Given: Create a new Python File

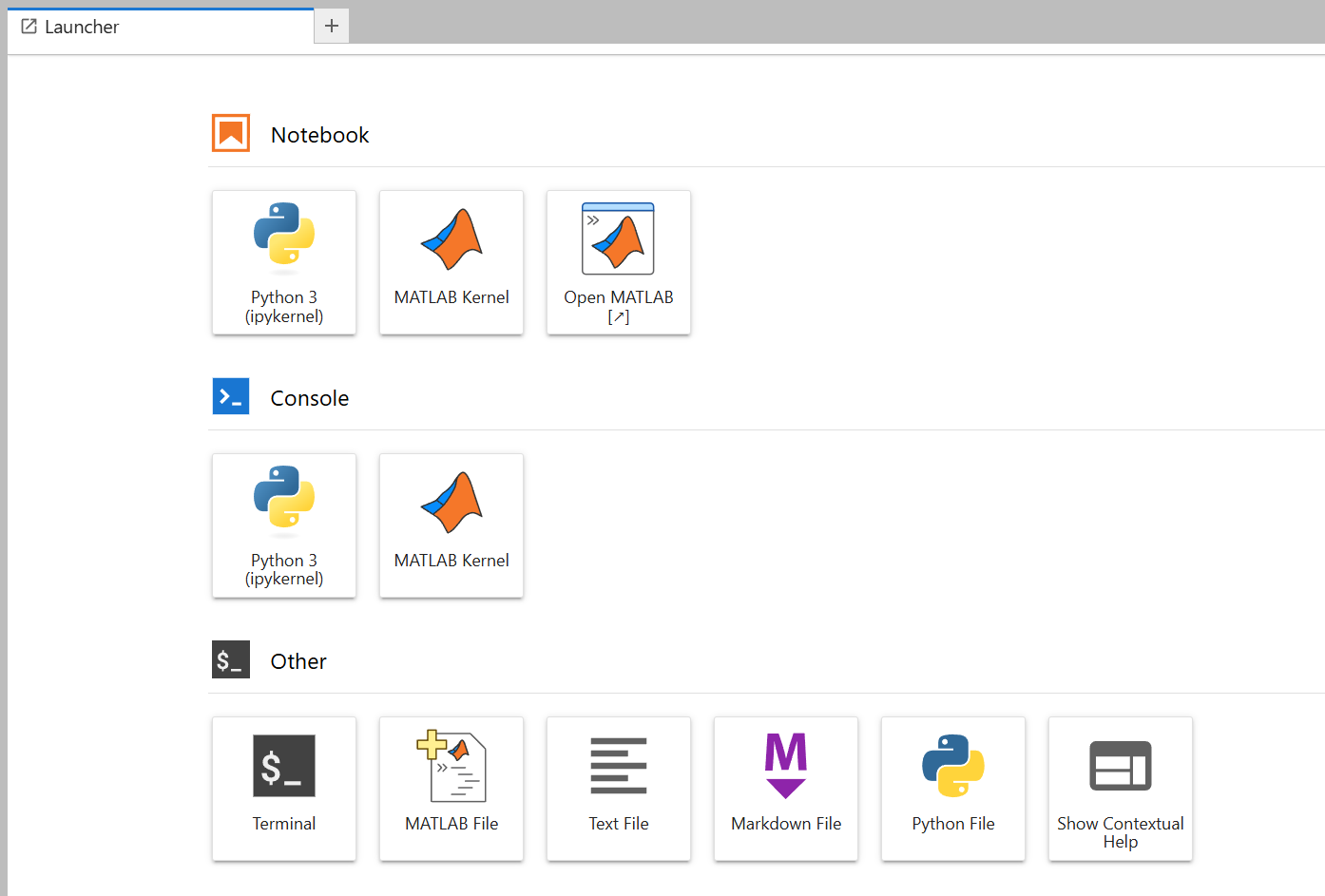Looking at the screenshot, I should (x=953, y=789).
